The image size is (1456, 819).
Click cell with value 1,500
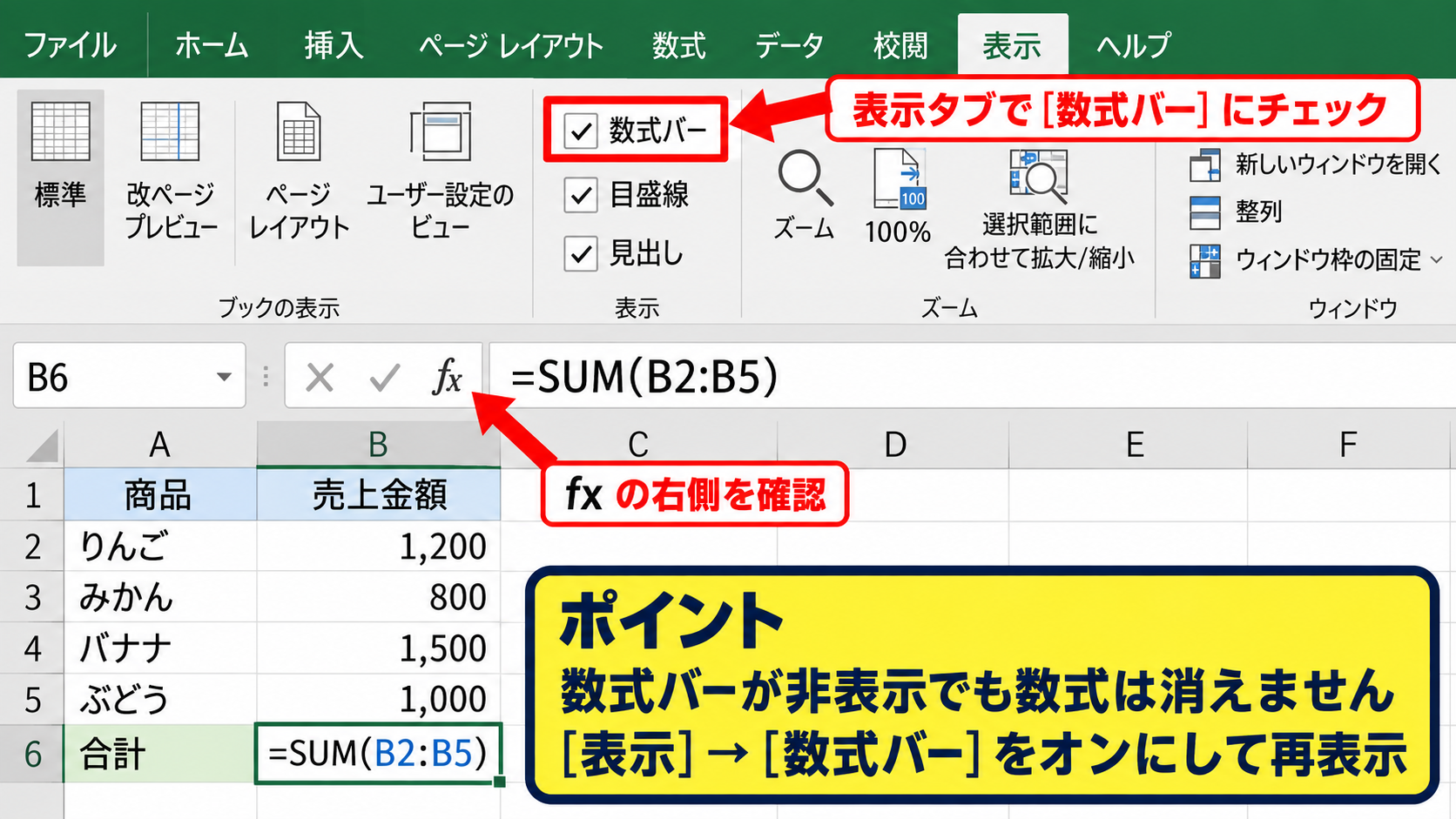(x=379, y=648)
